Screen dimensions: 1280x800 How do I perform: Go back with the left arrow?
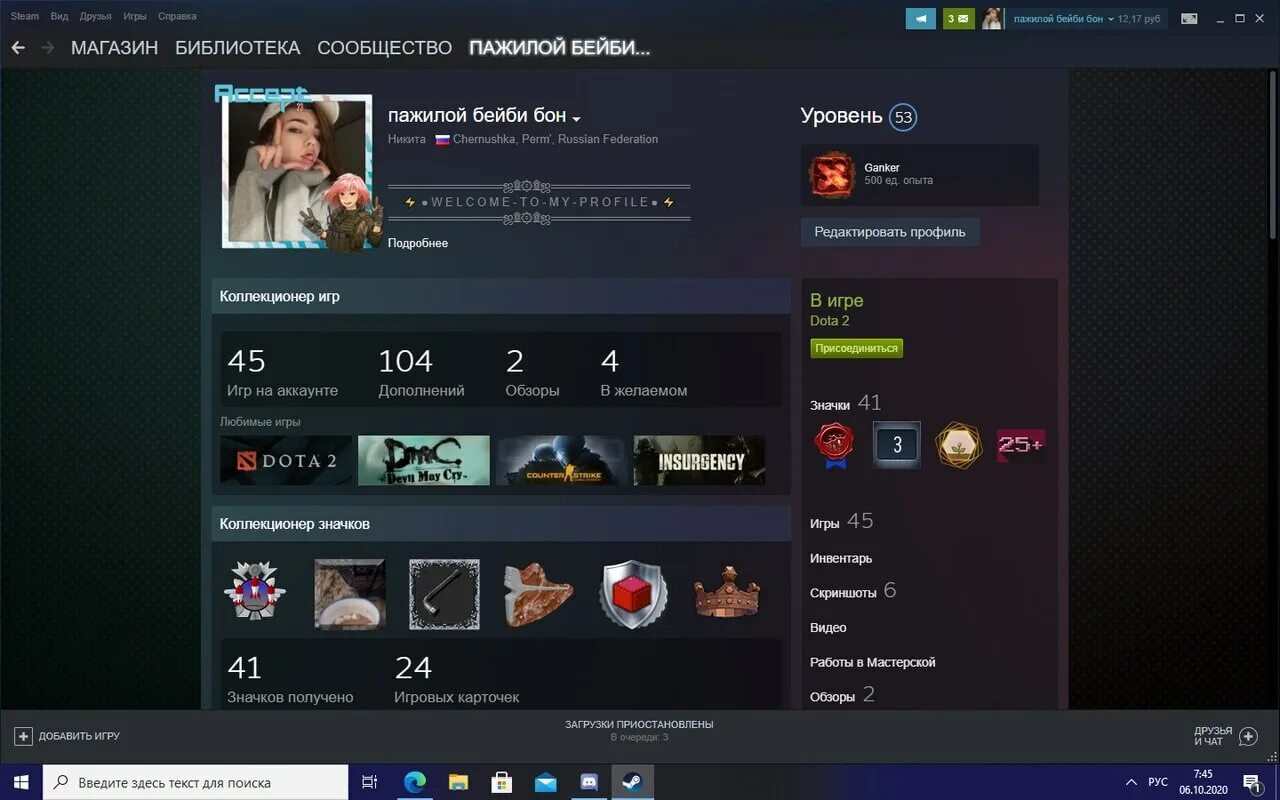[18, 48]
